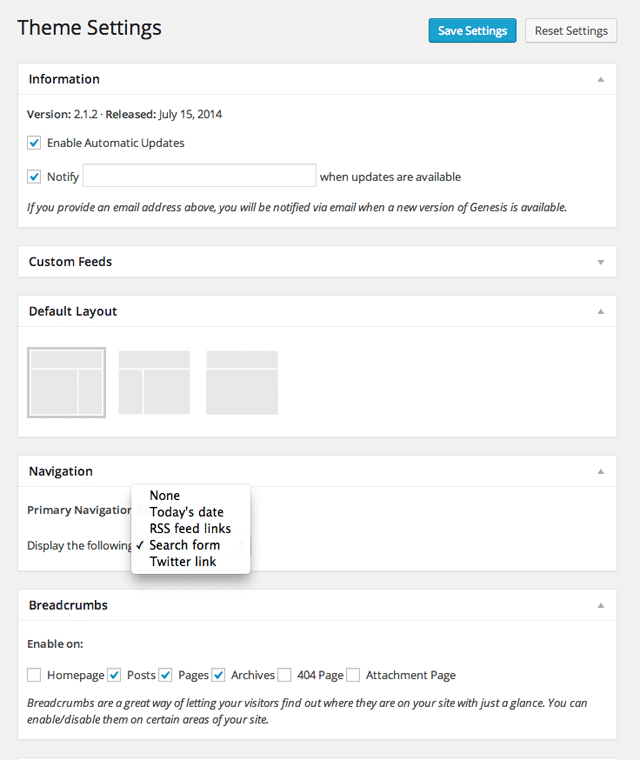Enable breadcrumbs on 404 Page
Viewport: 640px width, 760px height.
click(285, 675)
